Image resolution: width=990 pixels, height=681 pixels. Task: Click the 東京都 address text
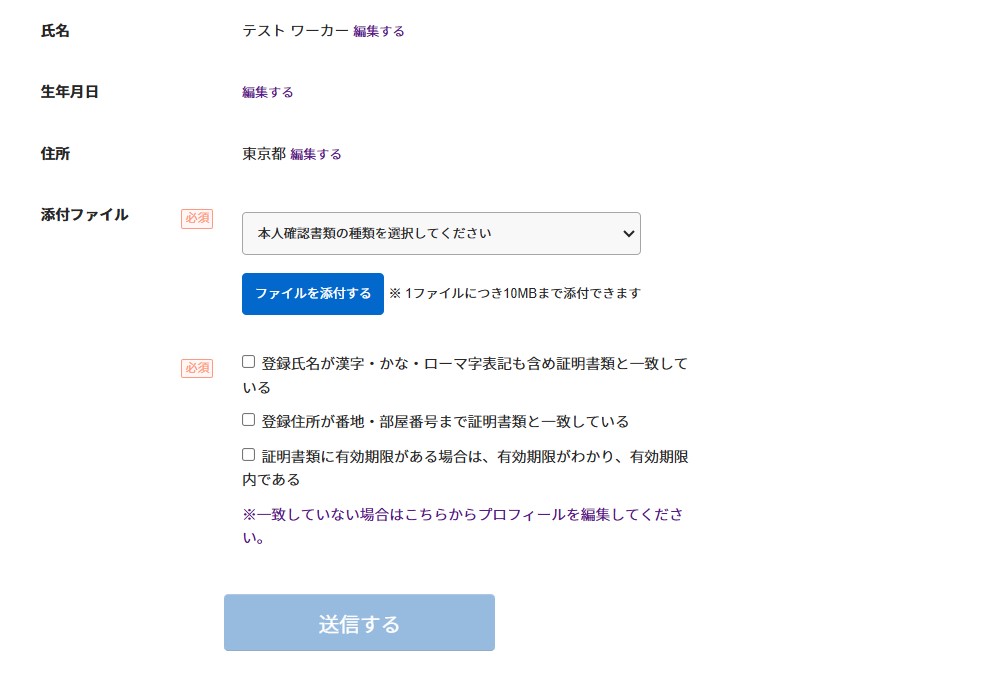263,154
